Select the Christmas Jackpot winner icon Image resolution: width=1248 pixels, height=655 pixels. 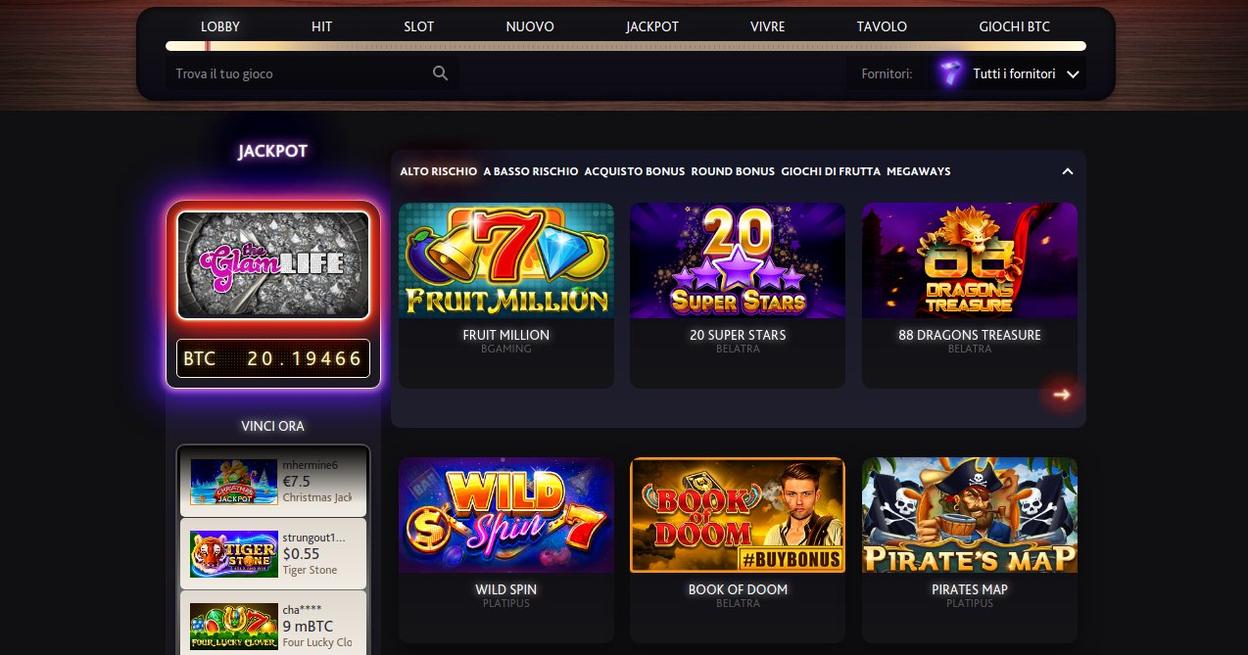pos(233,482)
